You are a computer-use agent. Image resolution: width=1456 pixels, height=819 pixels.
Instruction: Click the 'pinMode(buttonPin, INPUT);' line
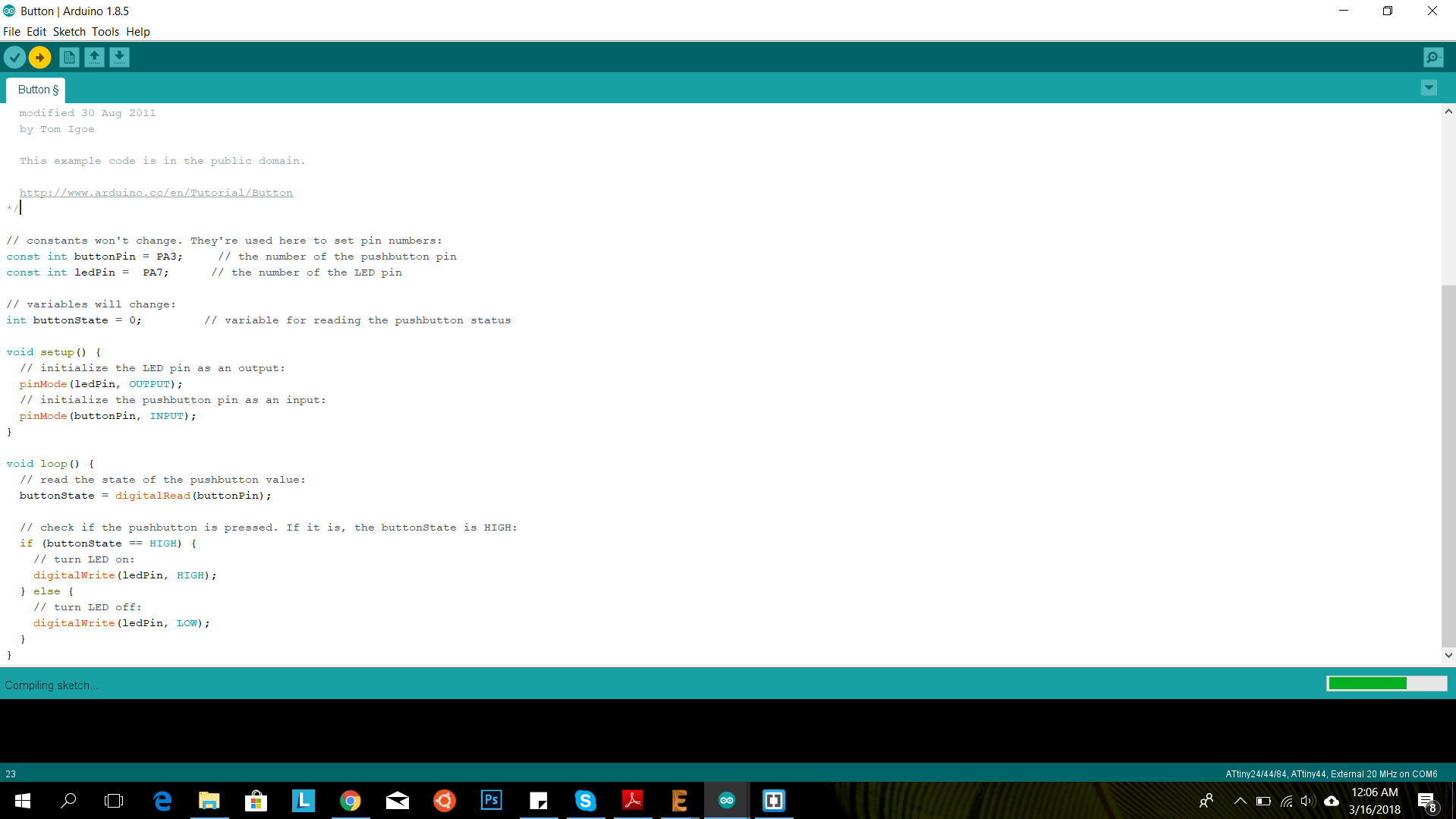click(108, 416)
